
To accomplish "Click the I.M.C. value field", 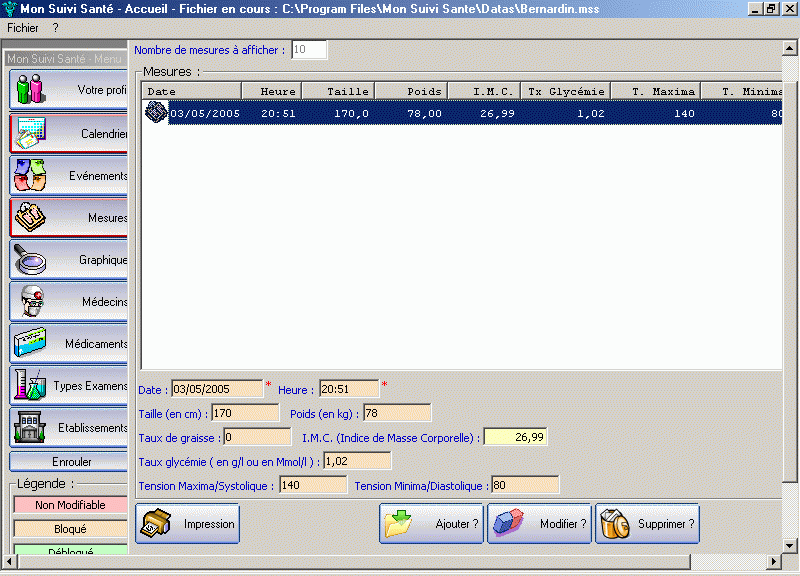I will (515, 437).
